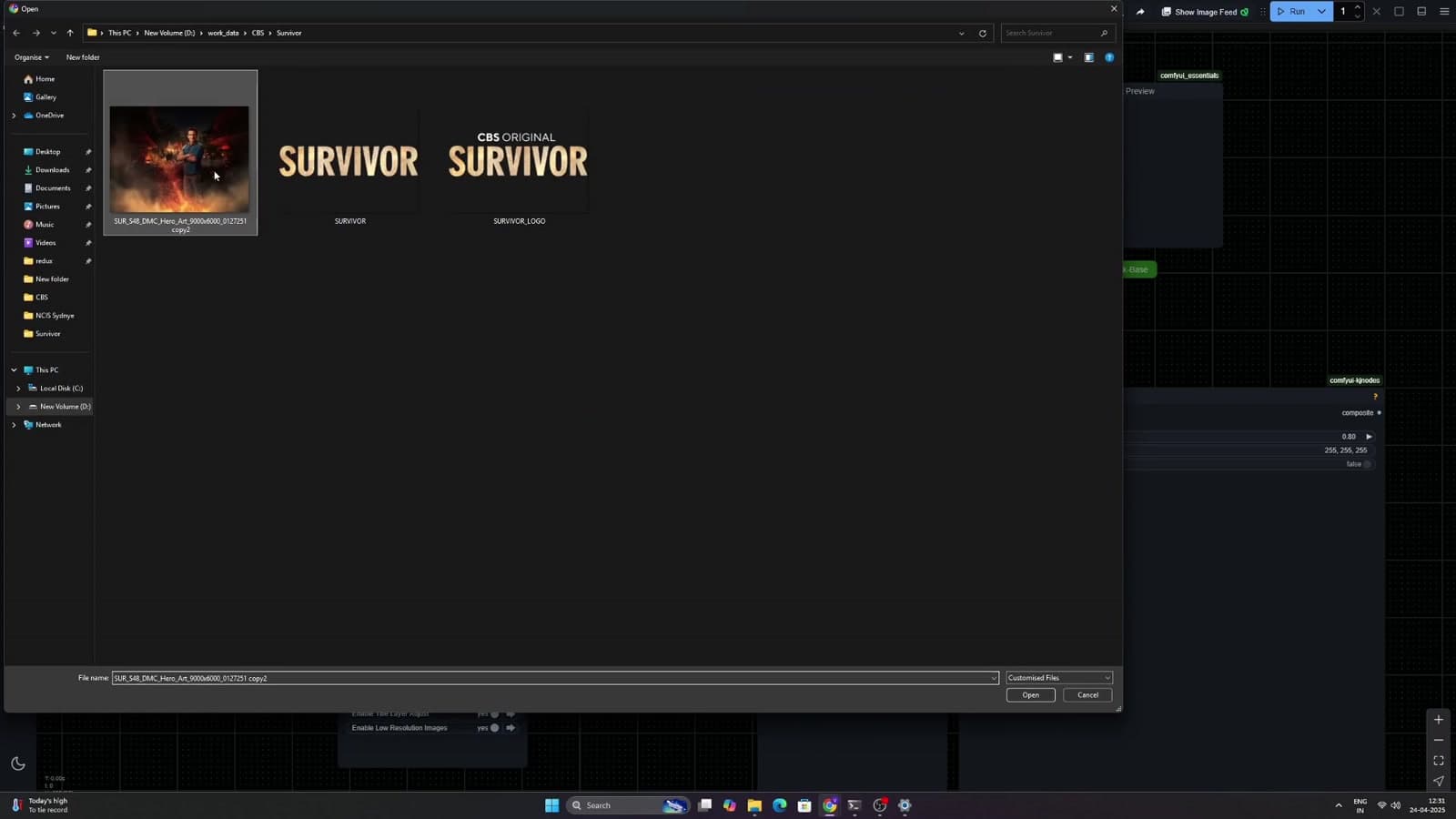
Task: Click the ComfyUI cancel run X icon
Action: (1376, 12)
